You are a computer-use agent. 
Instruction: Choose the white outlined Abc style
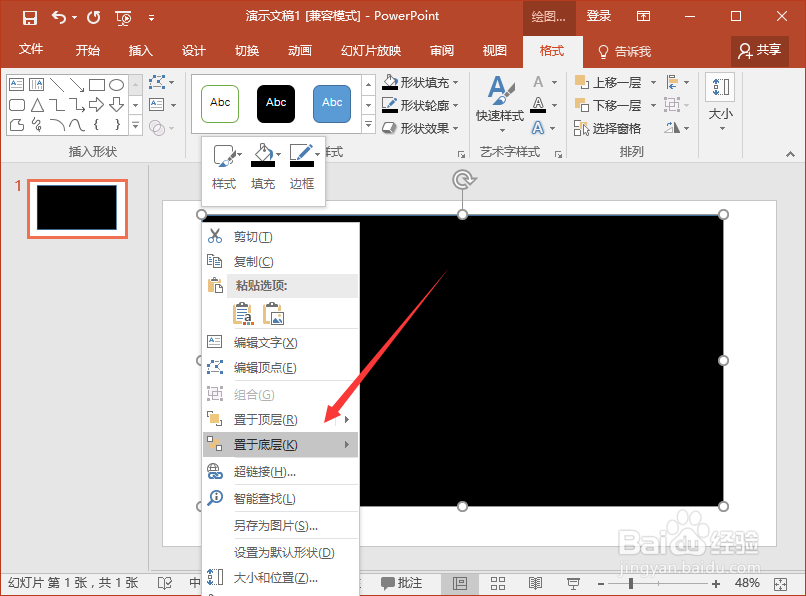[x=220, y=103]
